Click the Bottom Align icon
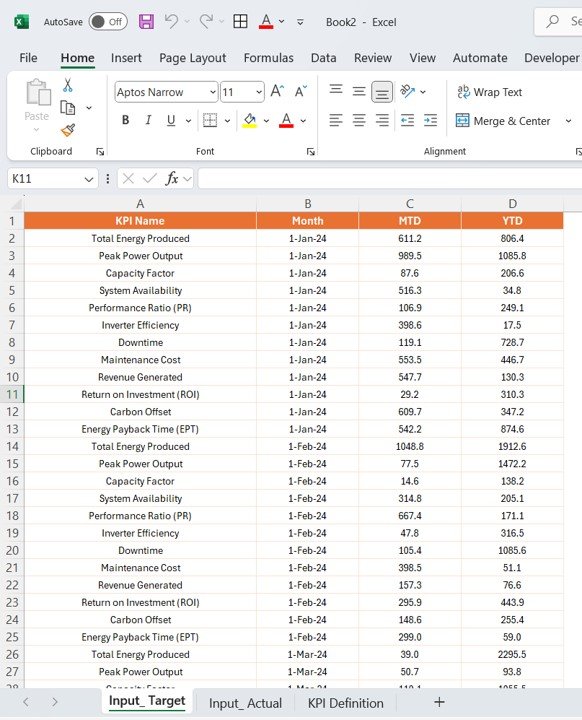Viewport: 582px width, 720px height. pos(382,92)
